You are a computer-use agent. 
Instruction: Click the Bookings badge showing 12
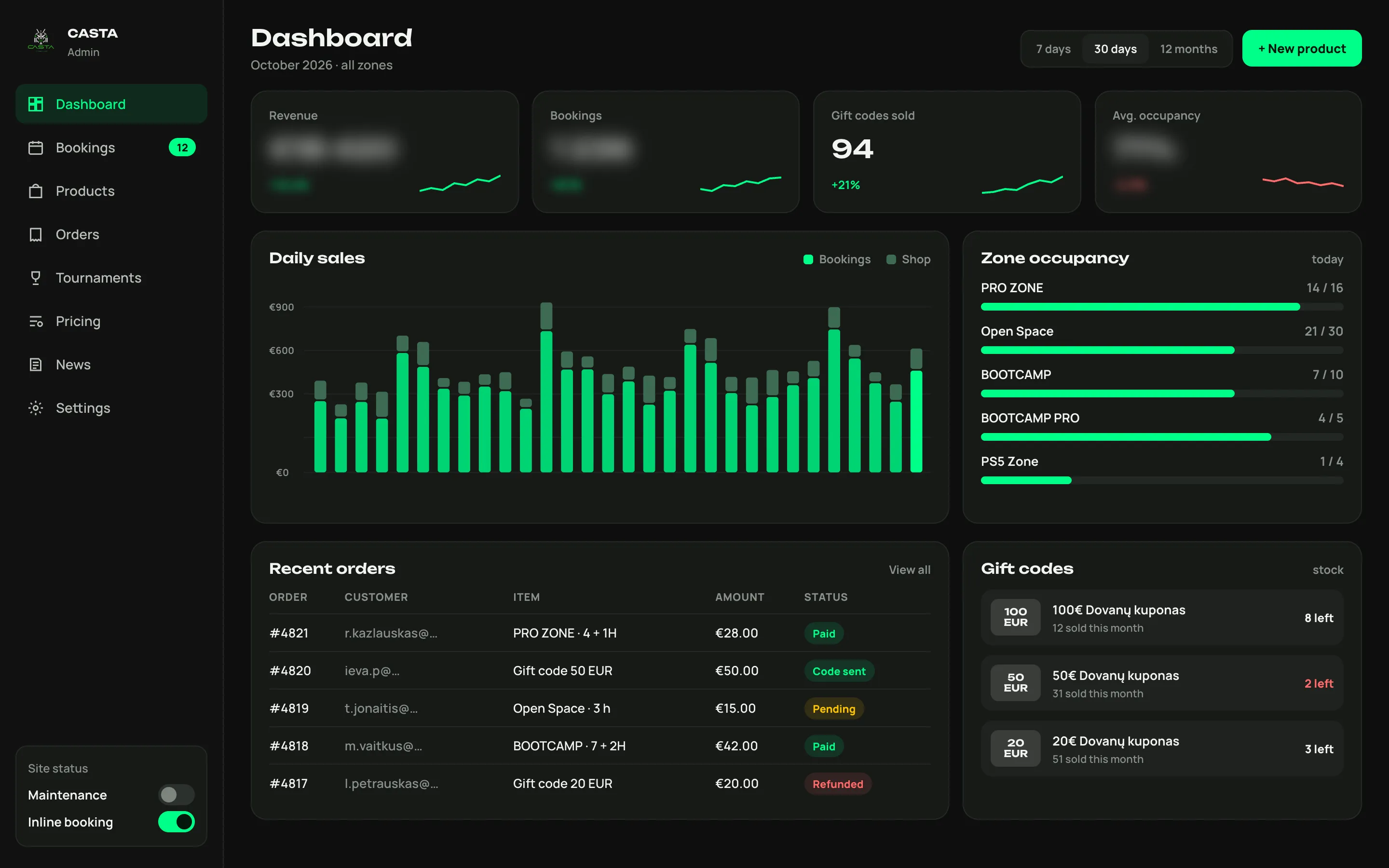click(x=182, y=148)
